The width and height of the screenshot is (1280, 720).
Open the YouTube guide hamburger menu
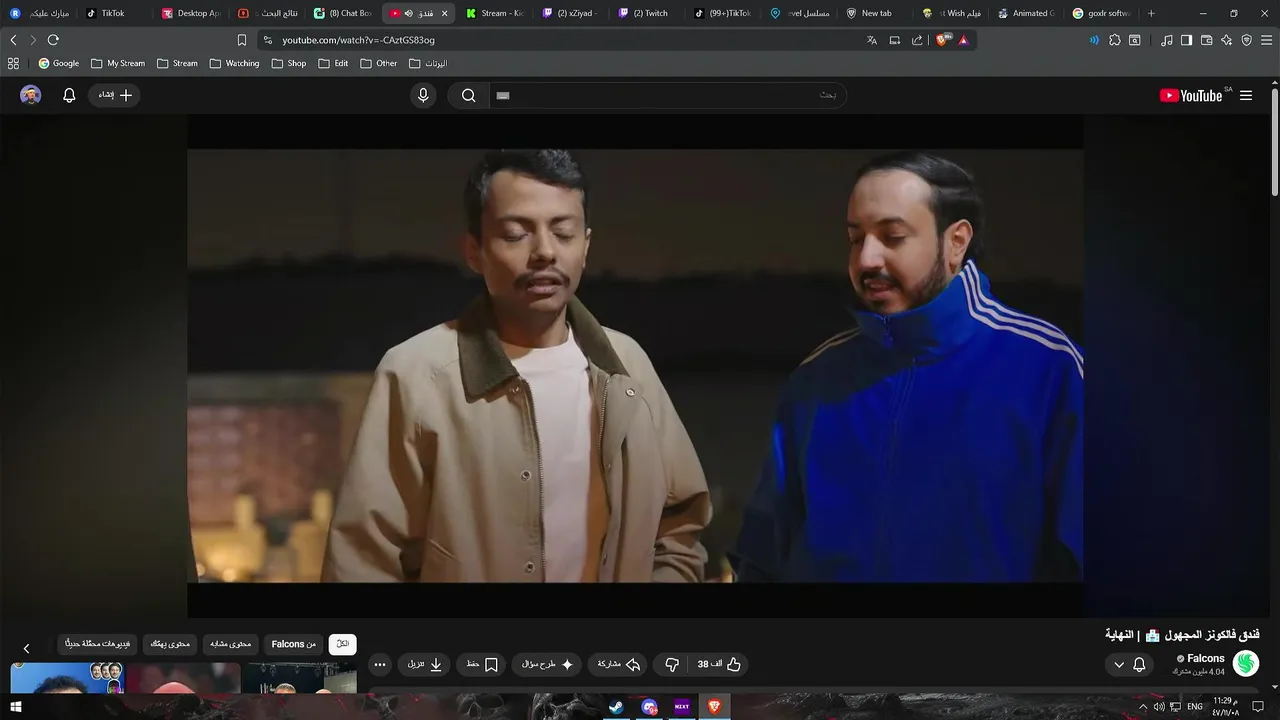1246,95
